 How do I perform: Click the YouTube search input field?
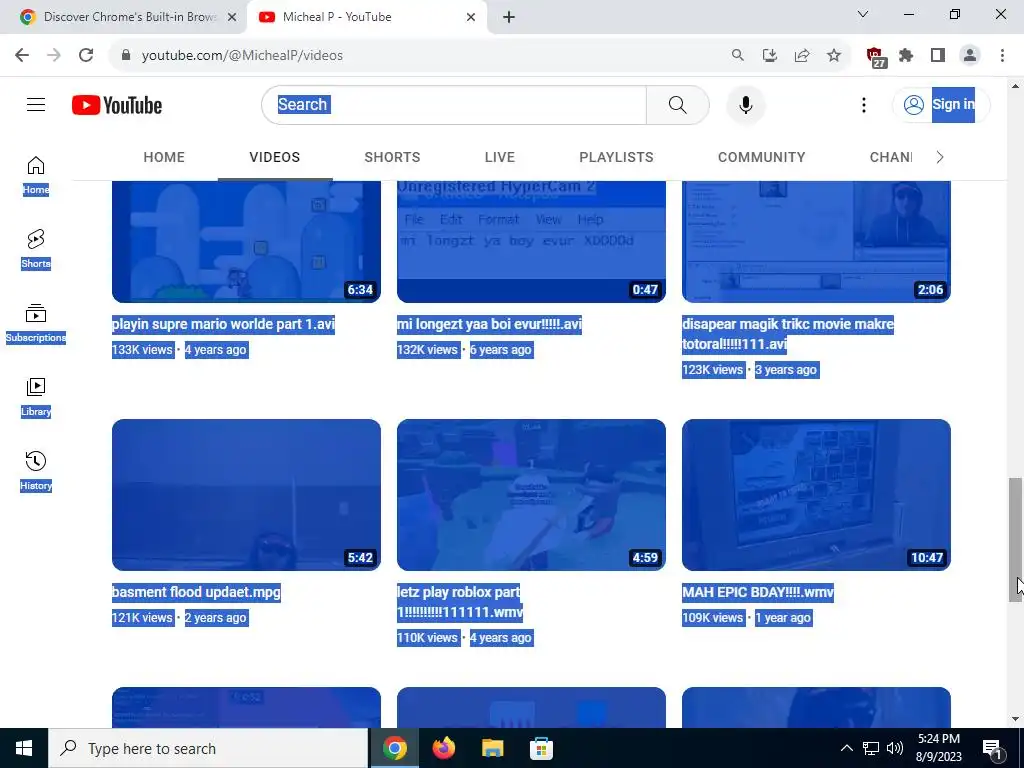[454, 104]
